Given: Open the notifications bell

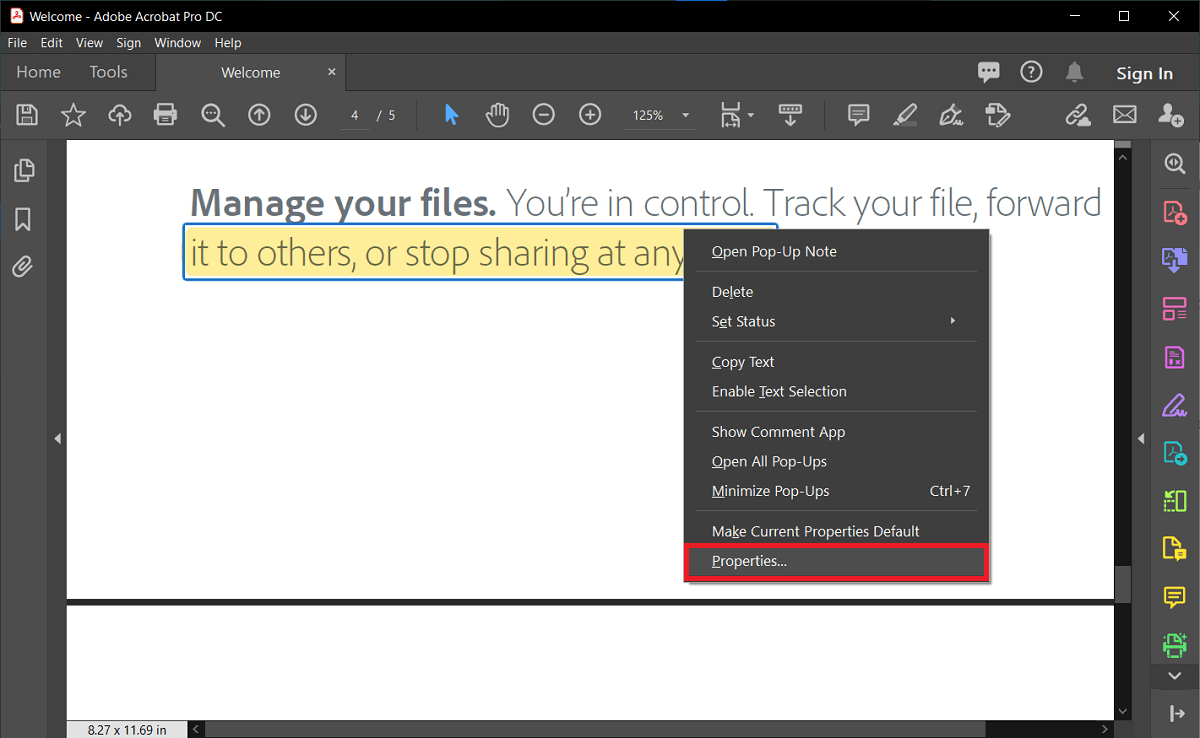Looking at the screenshot, I should click(1074, 72).
